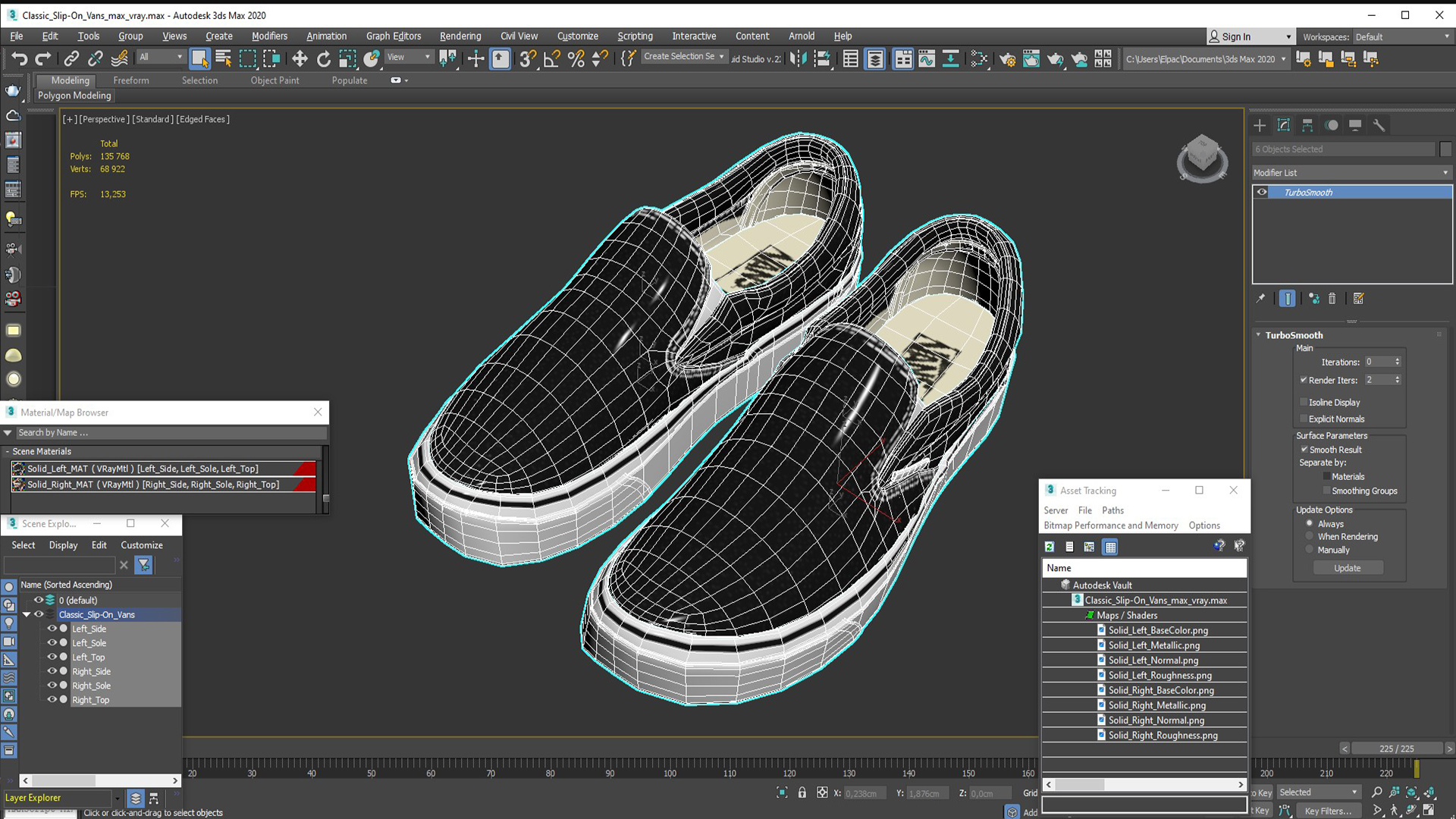Open the Hierarchy command panel tab
The image size is (1456, 819).
tap(1307, 125)
